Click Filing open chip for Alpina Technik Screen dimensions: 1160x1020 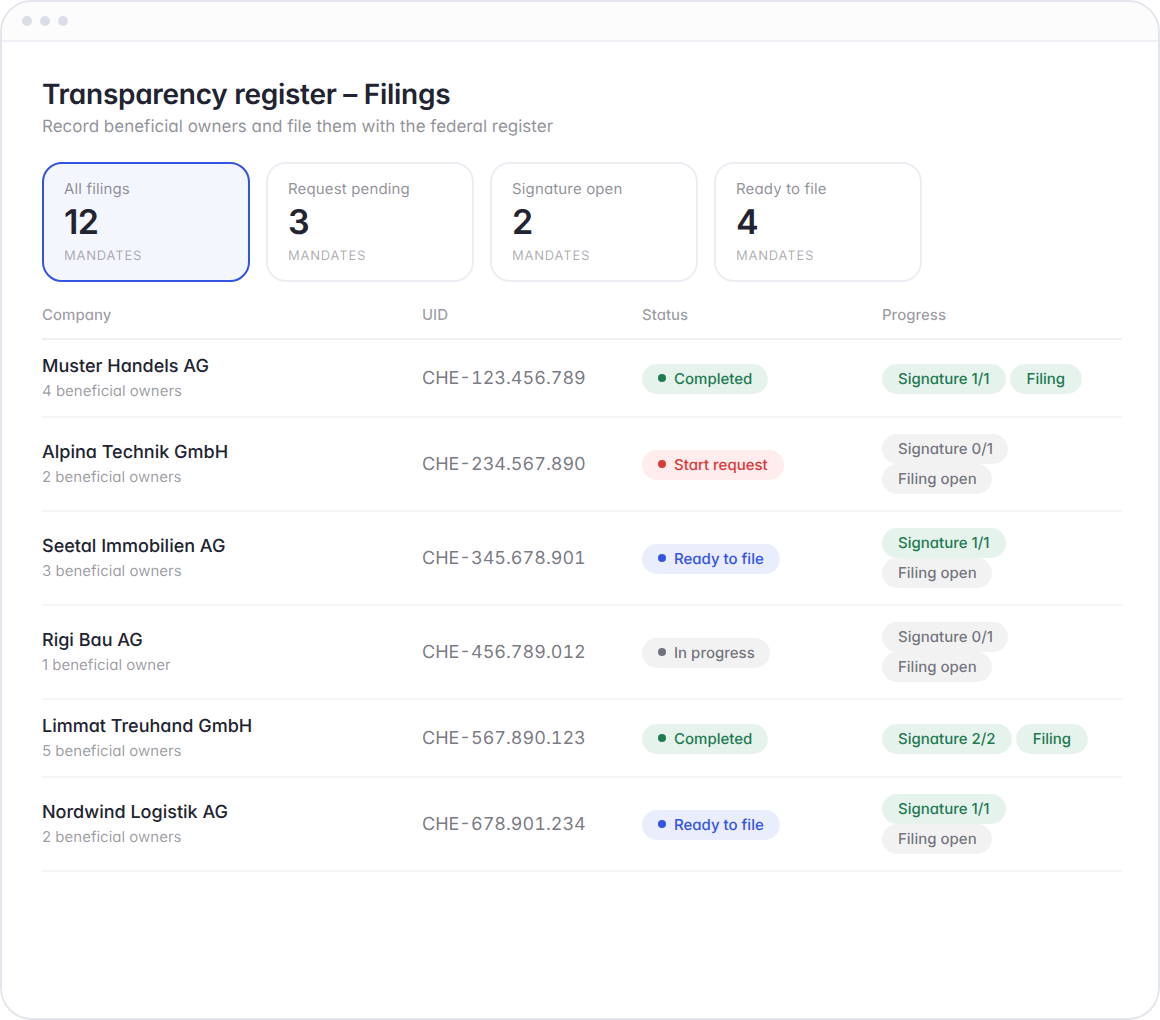(937, 479)
